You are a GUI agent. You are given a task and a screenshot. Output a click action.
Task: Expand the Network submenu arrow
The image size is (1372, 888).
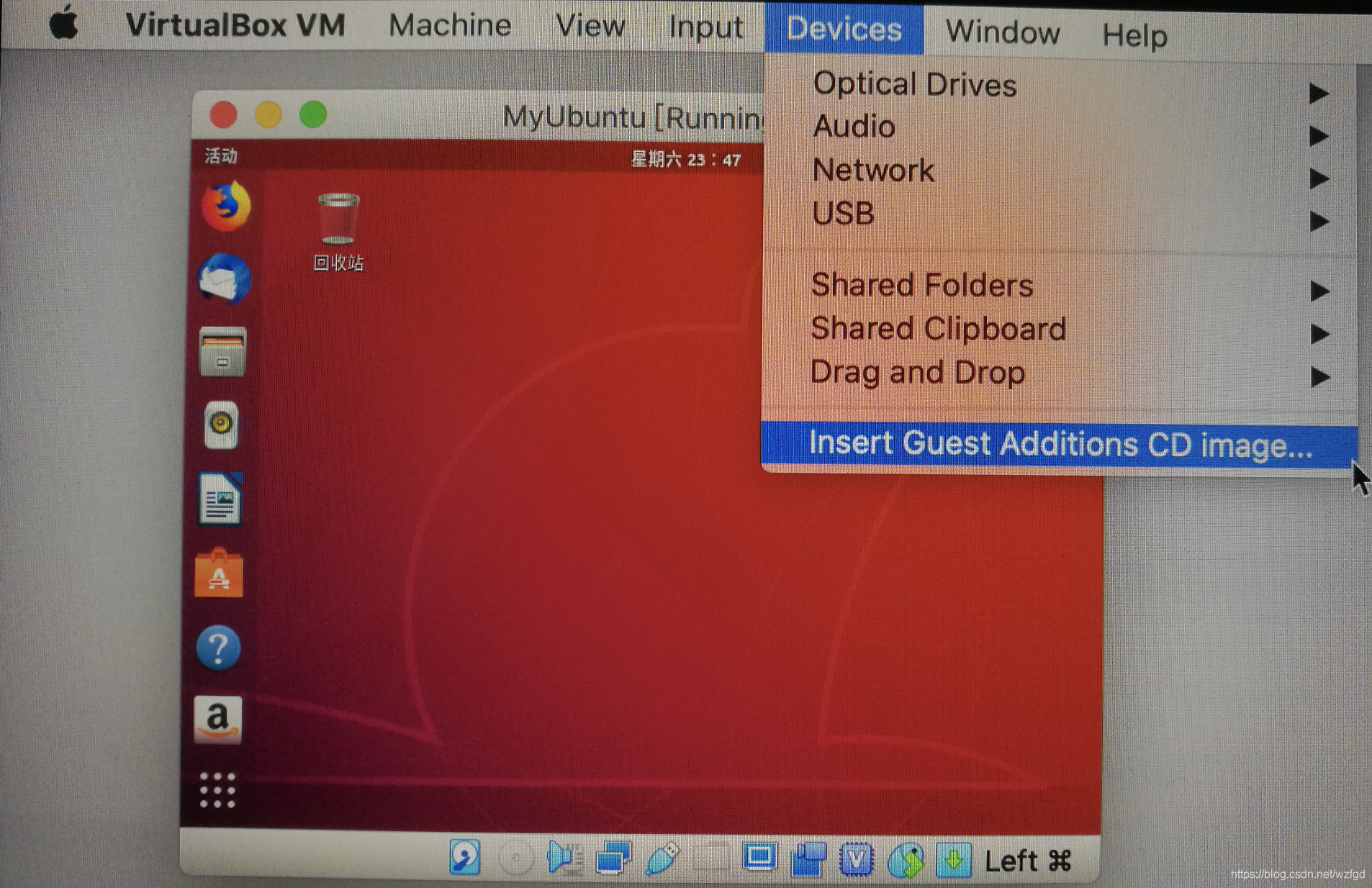pyautogui.click(x=1319, y=178)
